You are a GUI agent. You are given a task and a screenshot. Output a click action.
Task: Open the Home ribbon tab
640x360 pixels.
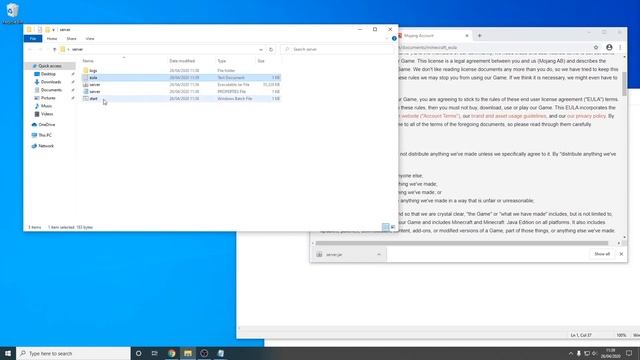point(52,38)
